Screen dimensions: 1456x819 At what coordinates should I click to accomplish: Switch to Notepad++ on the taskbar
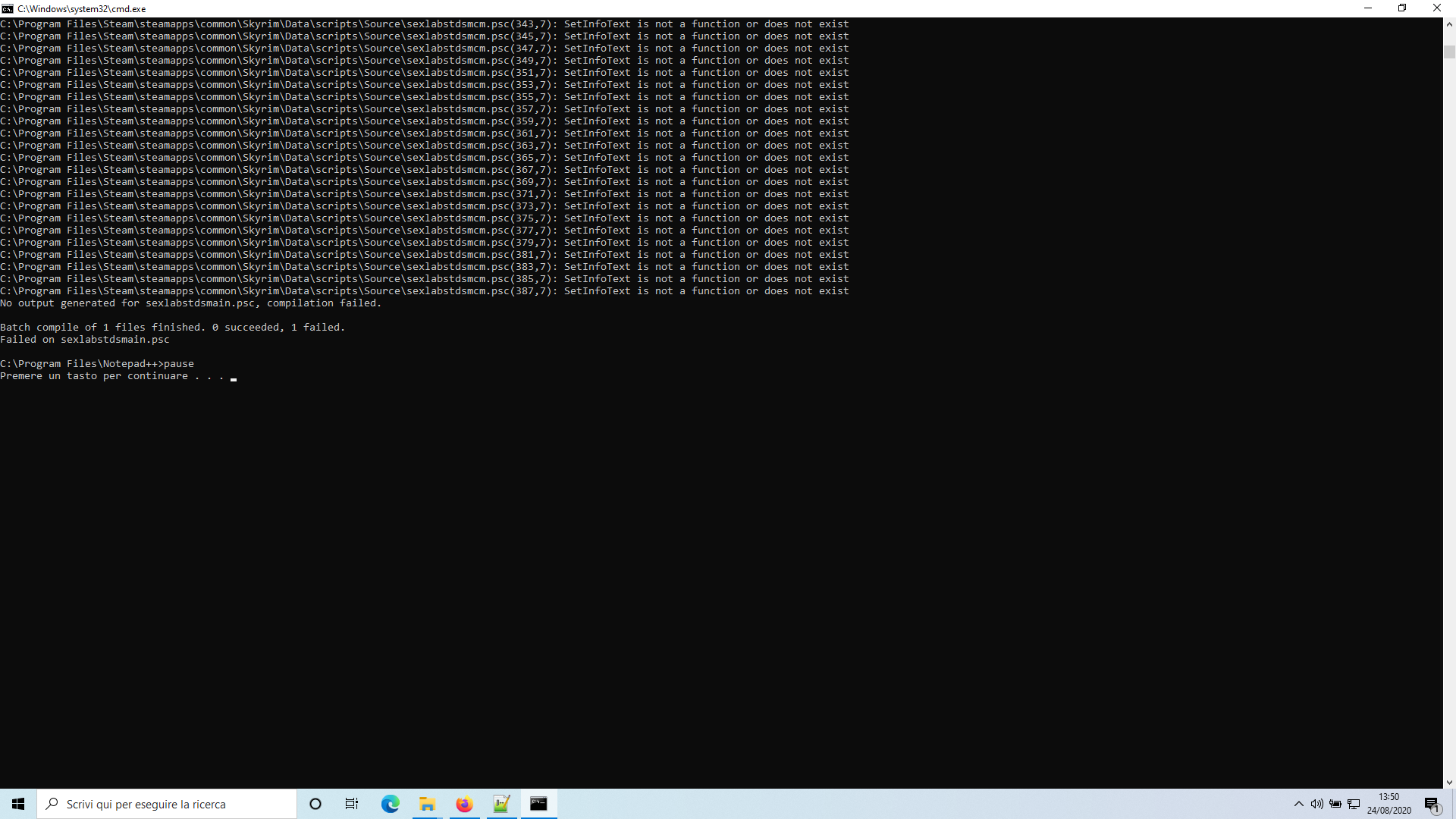point(501,804)
